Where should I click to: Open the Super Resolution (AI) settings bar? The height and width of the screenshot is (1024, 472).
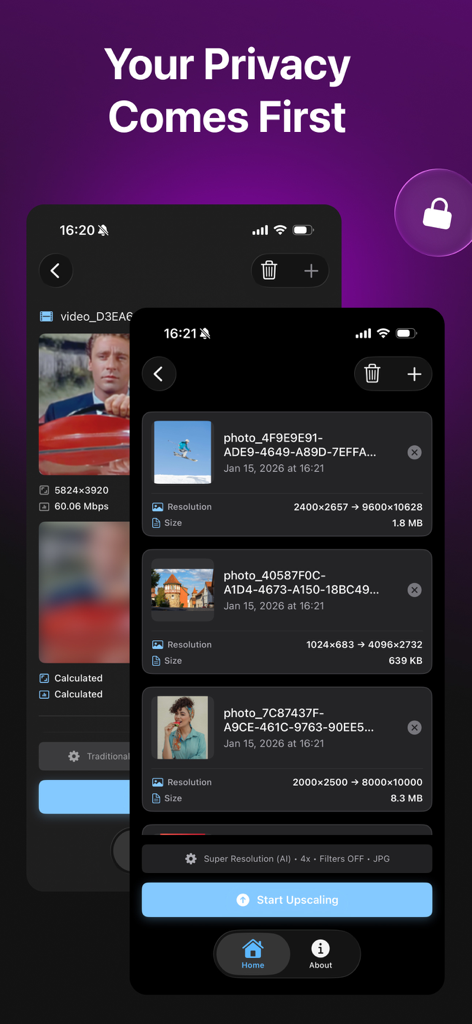(x=287, y=859)
